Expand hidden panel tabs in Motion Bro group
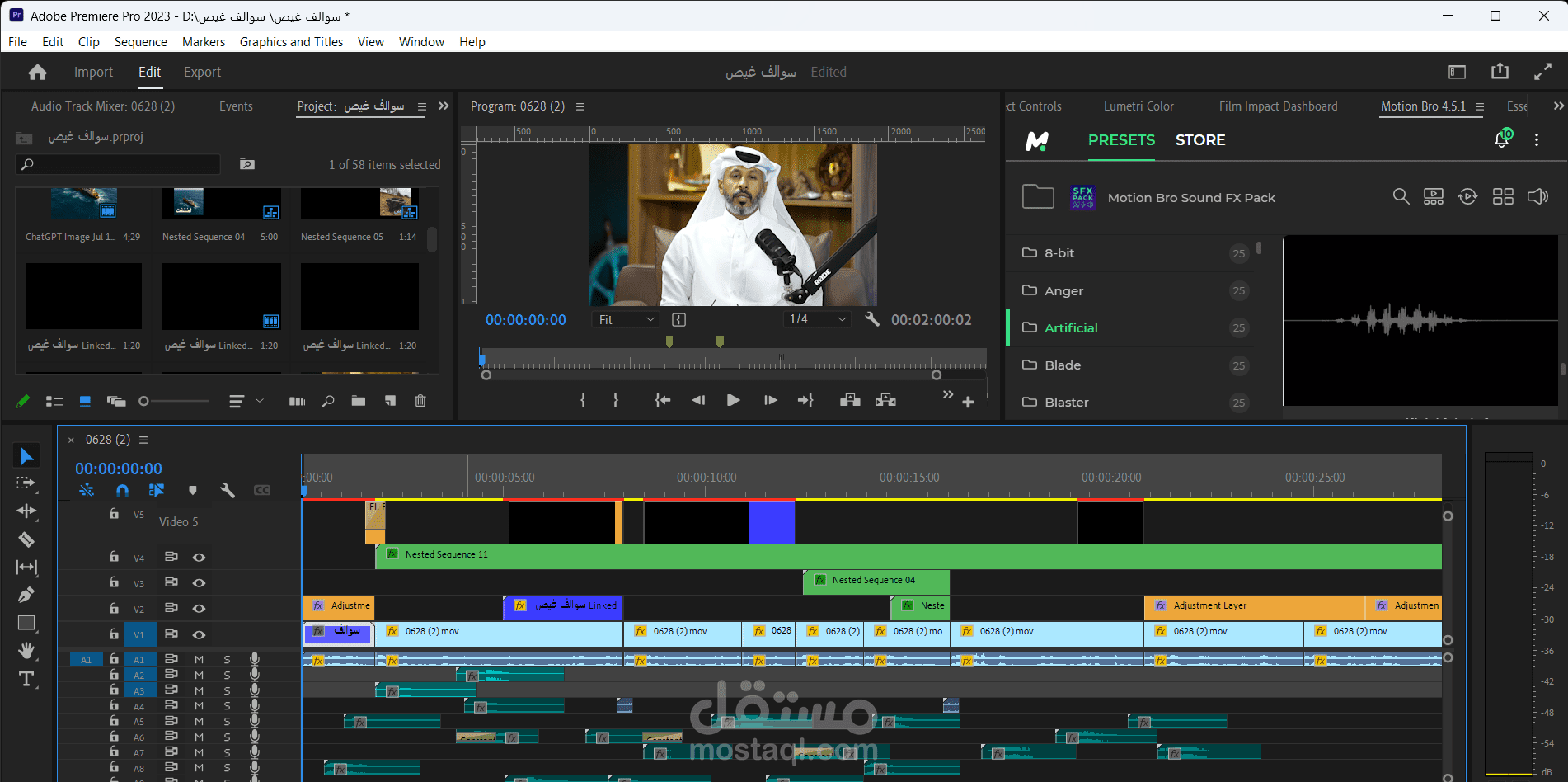Viewport: 1568px width, 782px height. (1558, 106)
